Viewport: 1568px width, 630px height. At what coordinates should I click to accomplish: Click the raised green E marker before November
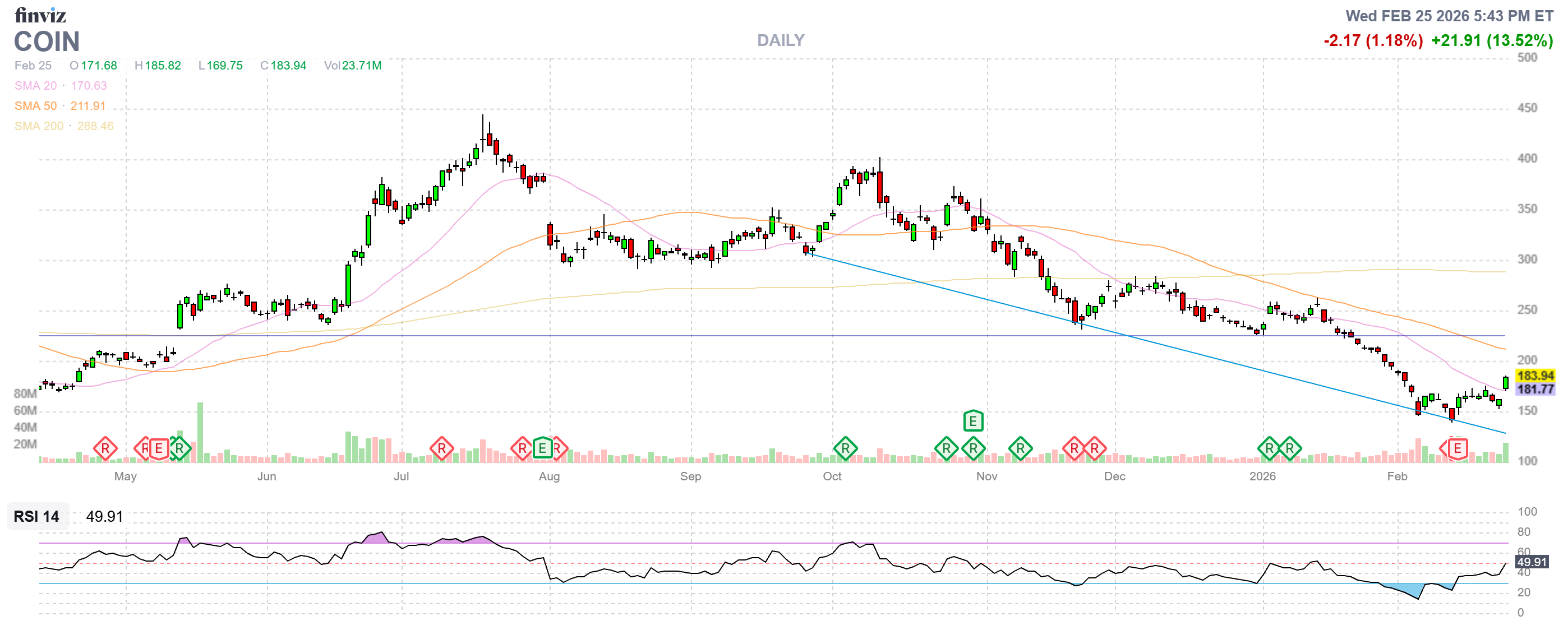972,421
